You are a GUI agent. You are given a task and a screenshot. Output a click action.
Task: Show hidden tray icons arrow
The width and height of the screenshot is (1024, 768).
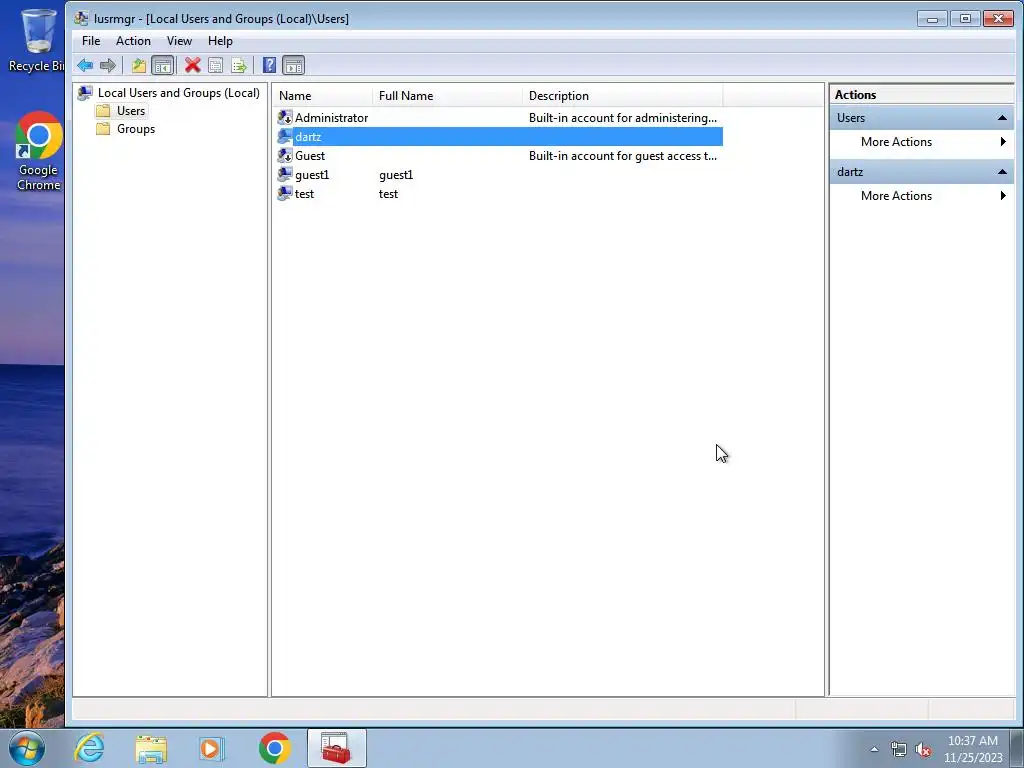874,749
